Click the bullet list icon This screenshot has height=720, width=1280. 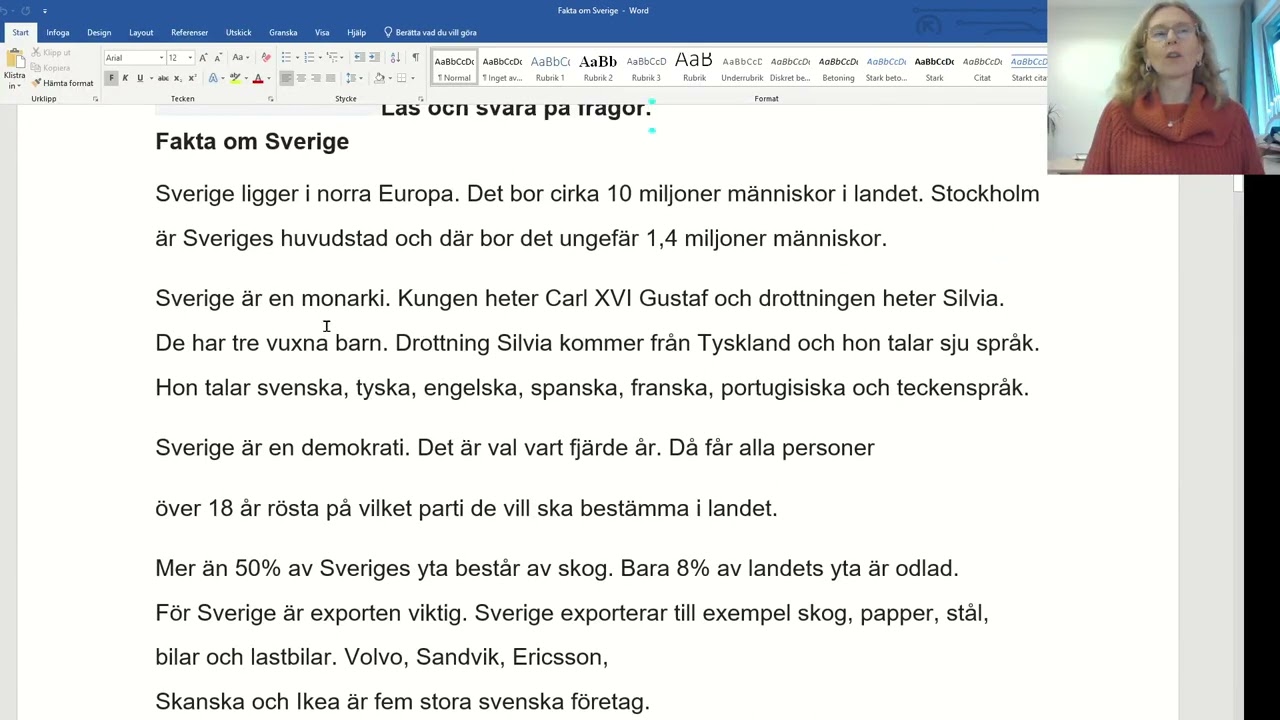[286, 57]
